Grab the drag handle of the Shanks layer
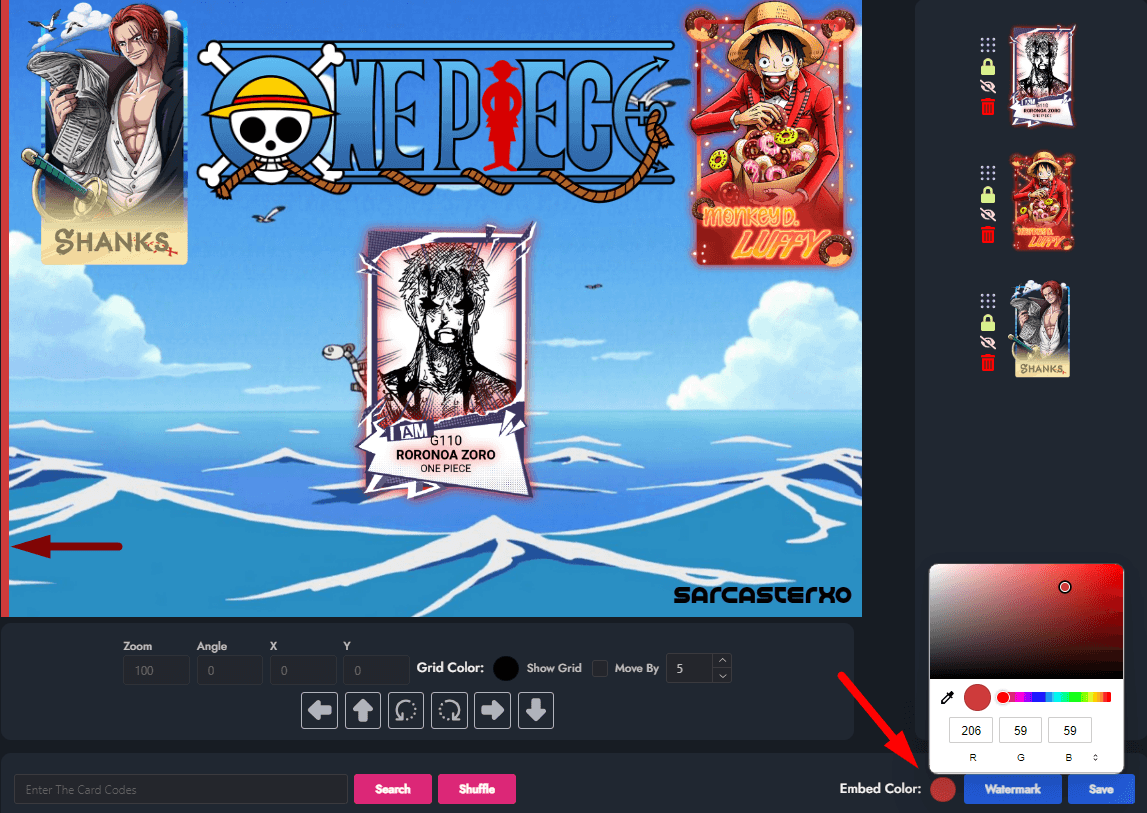 tap(988, 300)
